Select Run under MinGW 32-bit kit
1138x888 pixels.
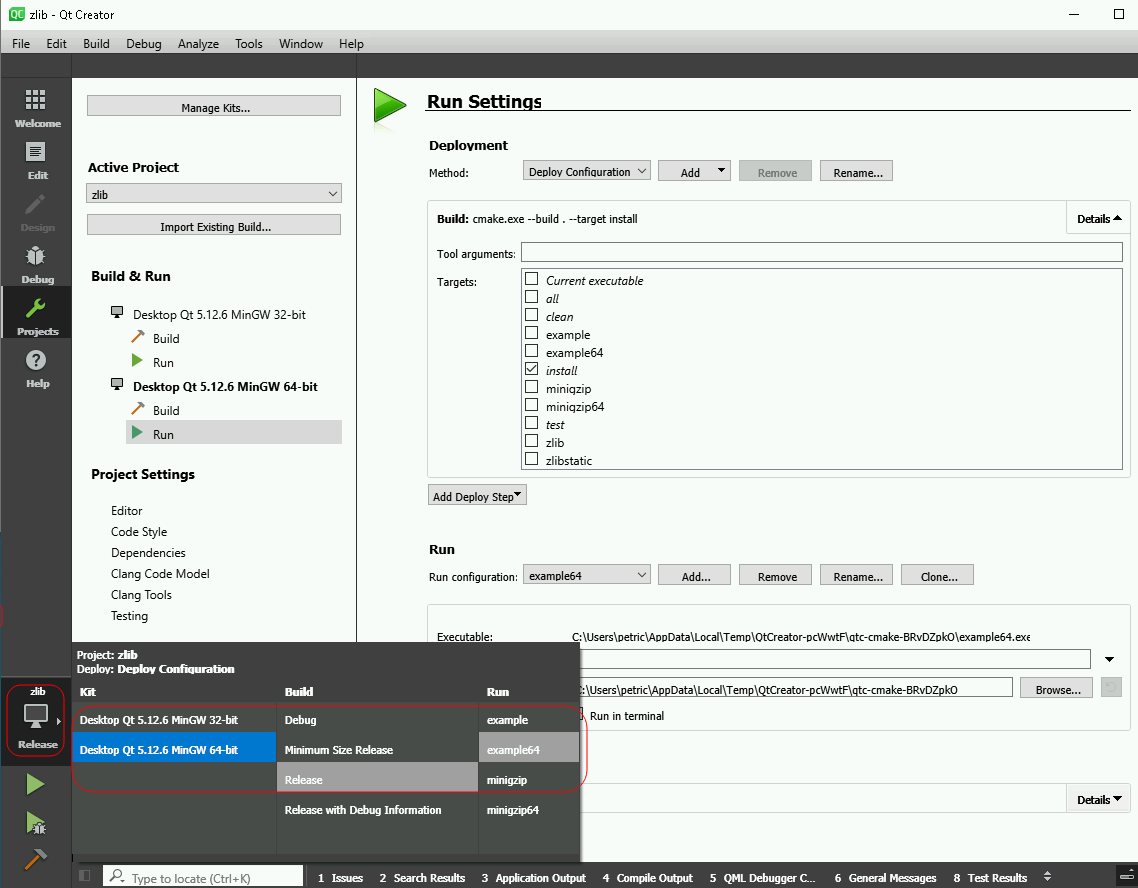coord(163,362)
